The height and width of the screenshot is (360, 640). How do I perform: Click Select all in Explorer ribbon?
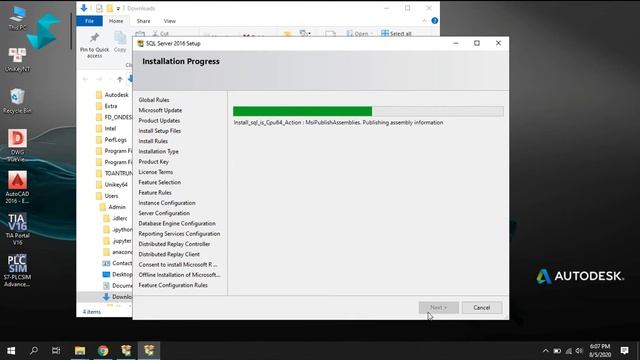point(396,33)
